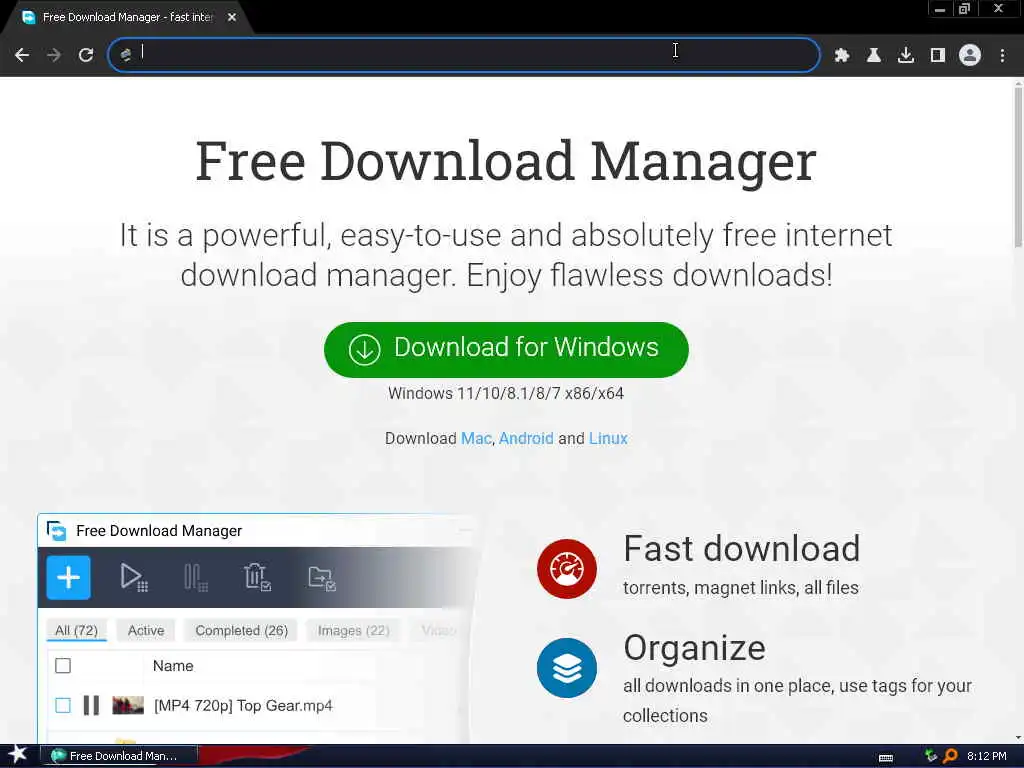Click the Start all downloads play icon

coord(133,577)
